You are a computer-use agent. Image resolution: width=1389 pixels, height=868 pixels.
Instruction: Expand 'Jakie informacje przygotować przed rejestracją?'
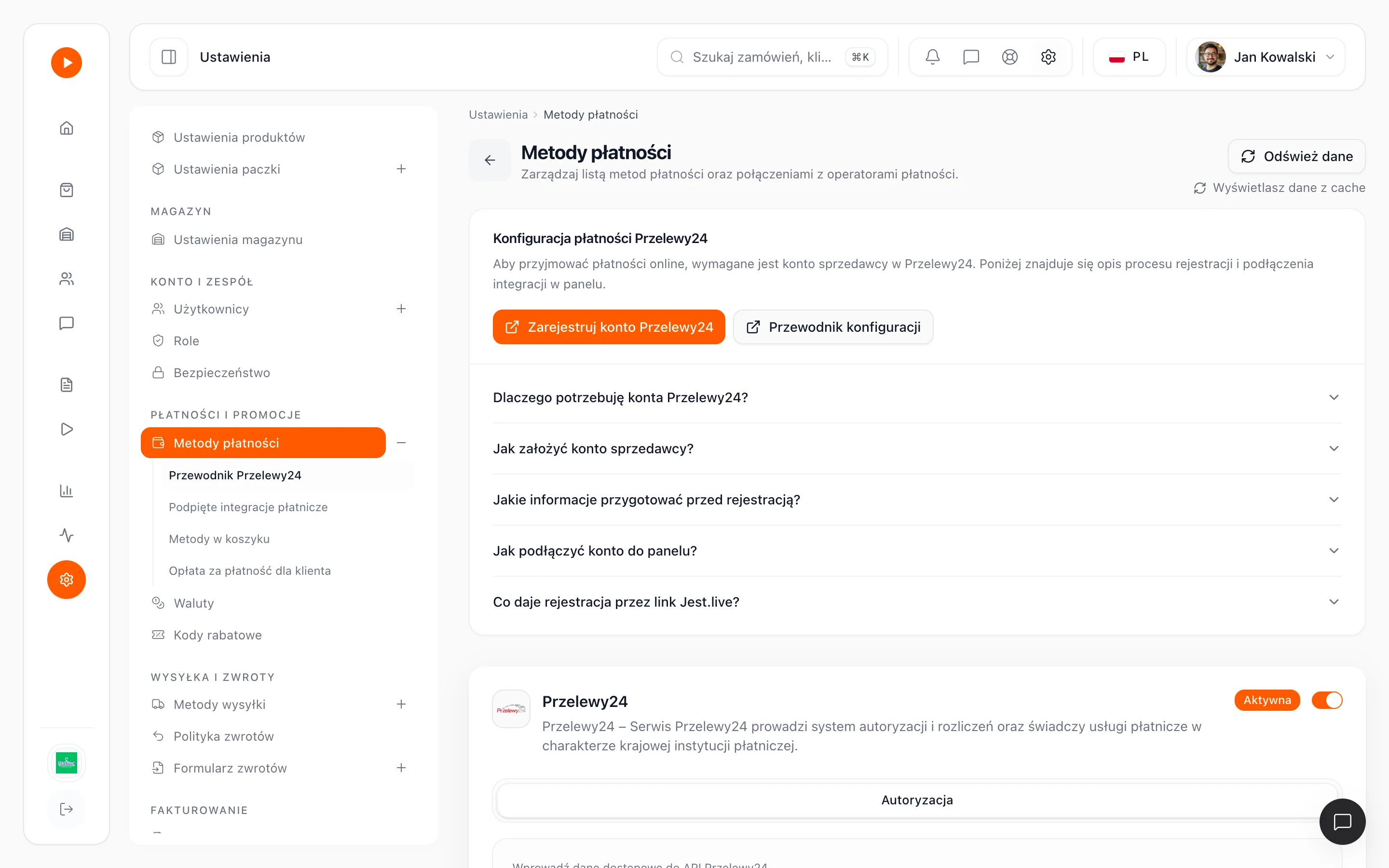[917, 500]
